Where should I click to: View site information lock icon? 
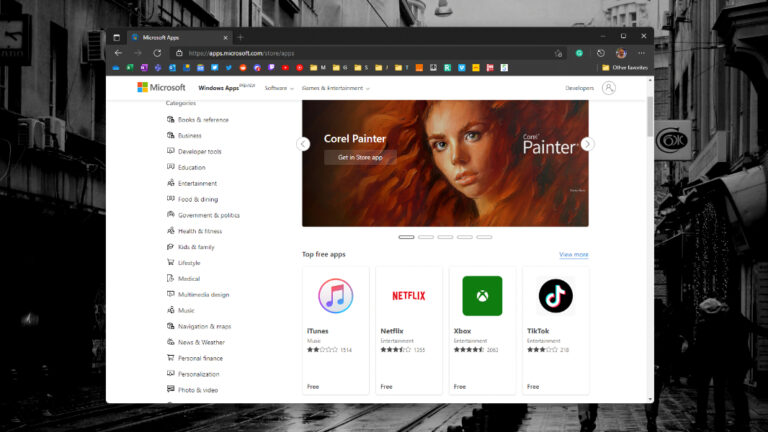click(x=179, y=53)
